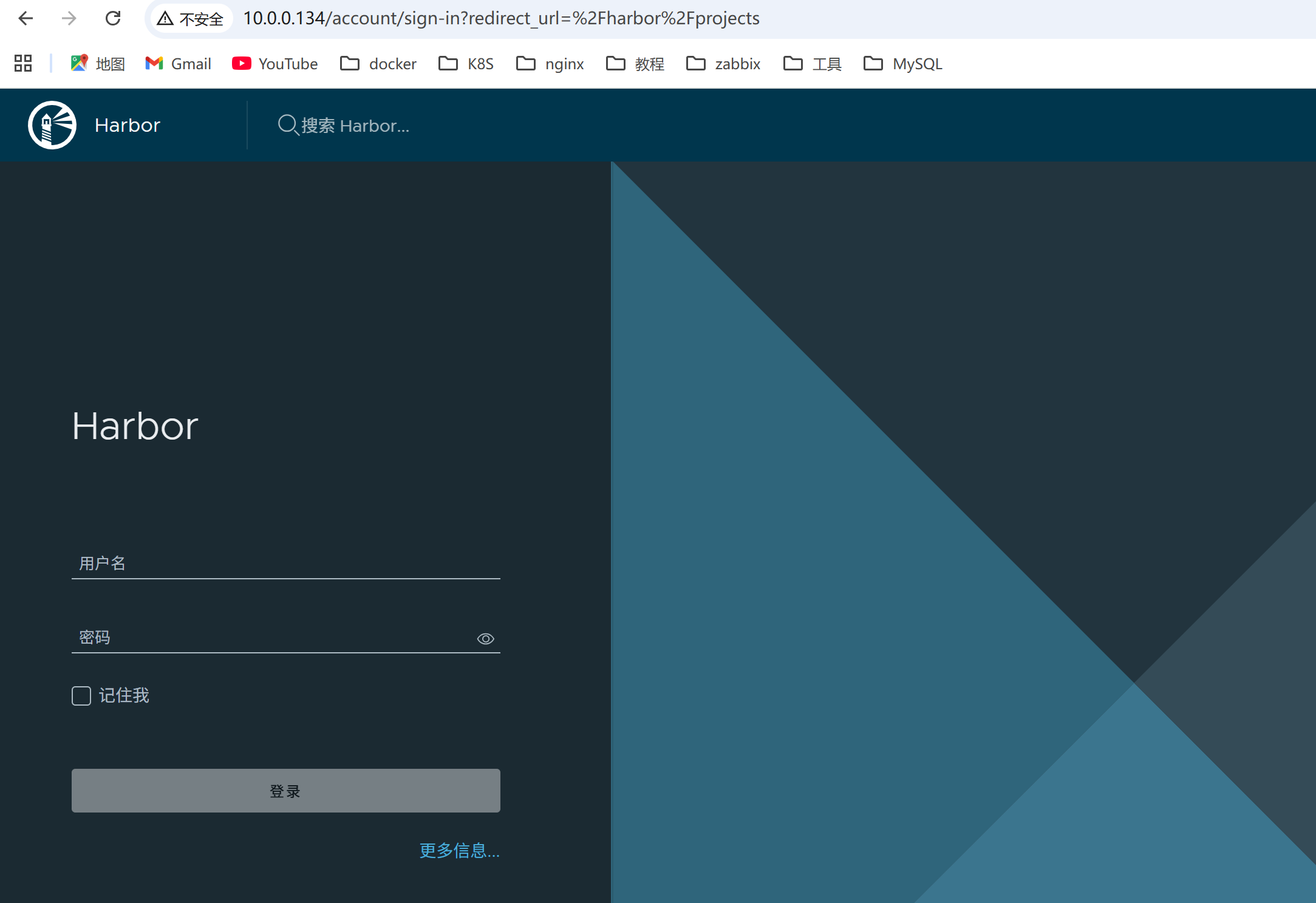Click the Harbor header title text
The height and width of the screenshot is (903, 1316).
(128, 125)
